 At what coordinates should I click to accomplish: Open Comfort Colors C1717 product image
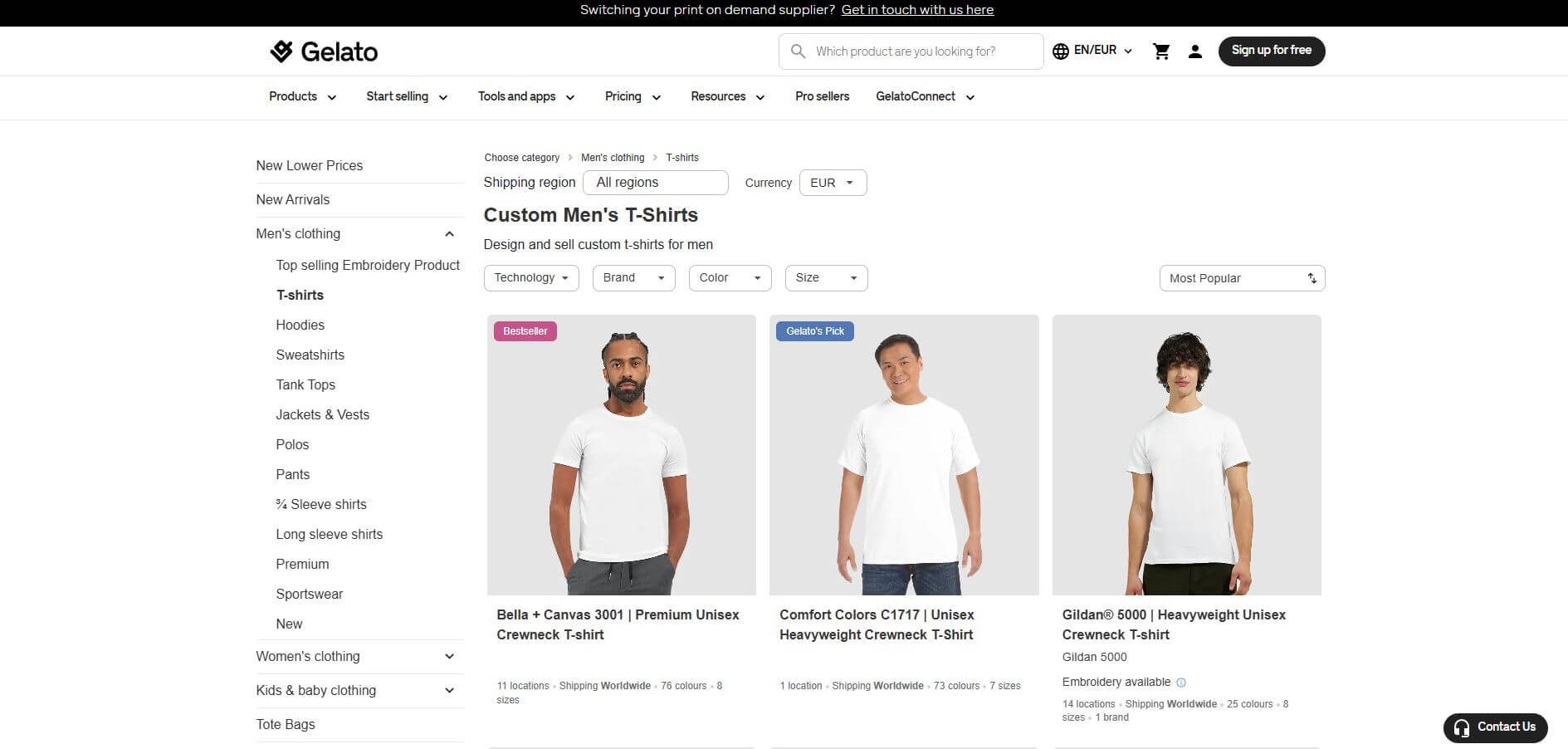pyautogui.click(x=904, y=455)
